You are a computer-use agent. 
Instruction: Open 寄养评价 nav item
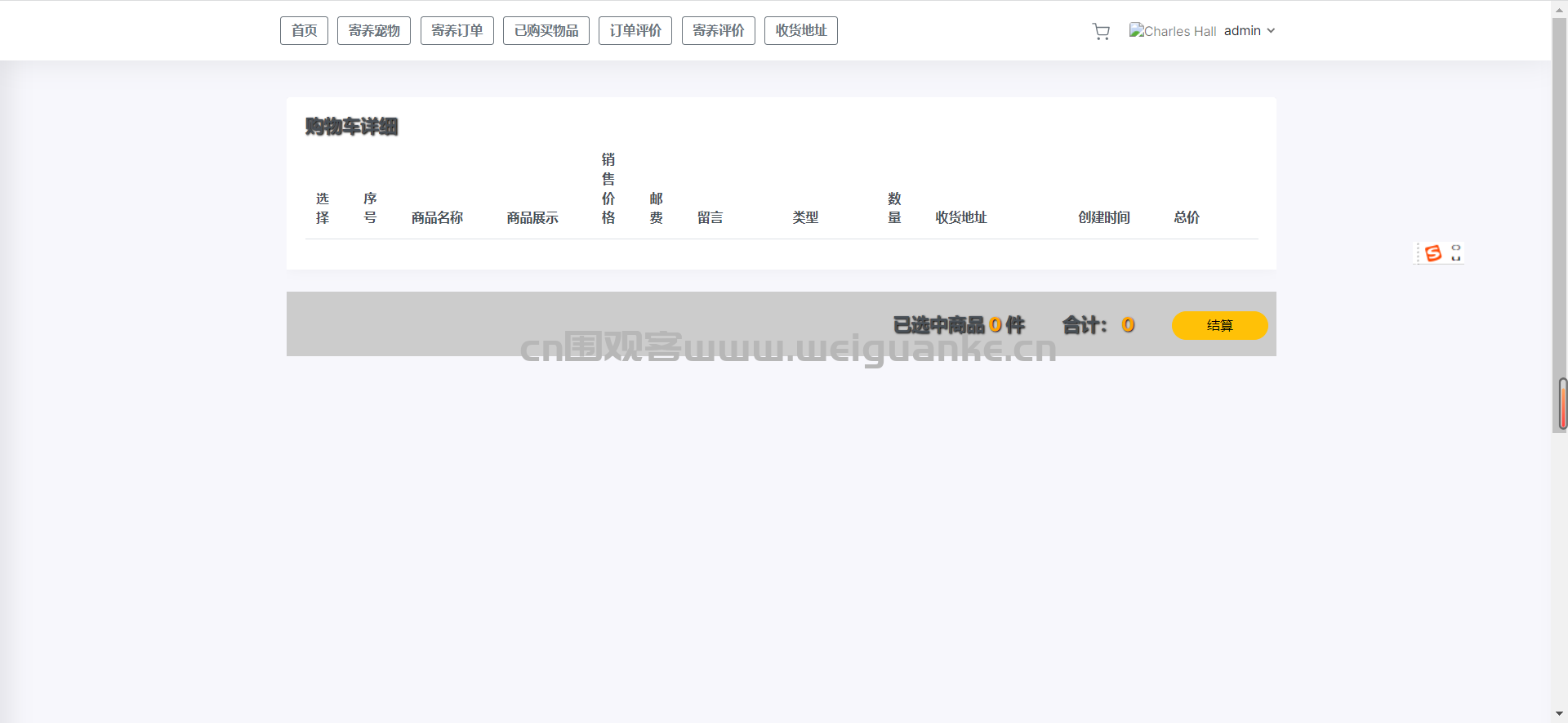coord(719,31)
